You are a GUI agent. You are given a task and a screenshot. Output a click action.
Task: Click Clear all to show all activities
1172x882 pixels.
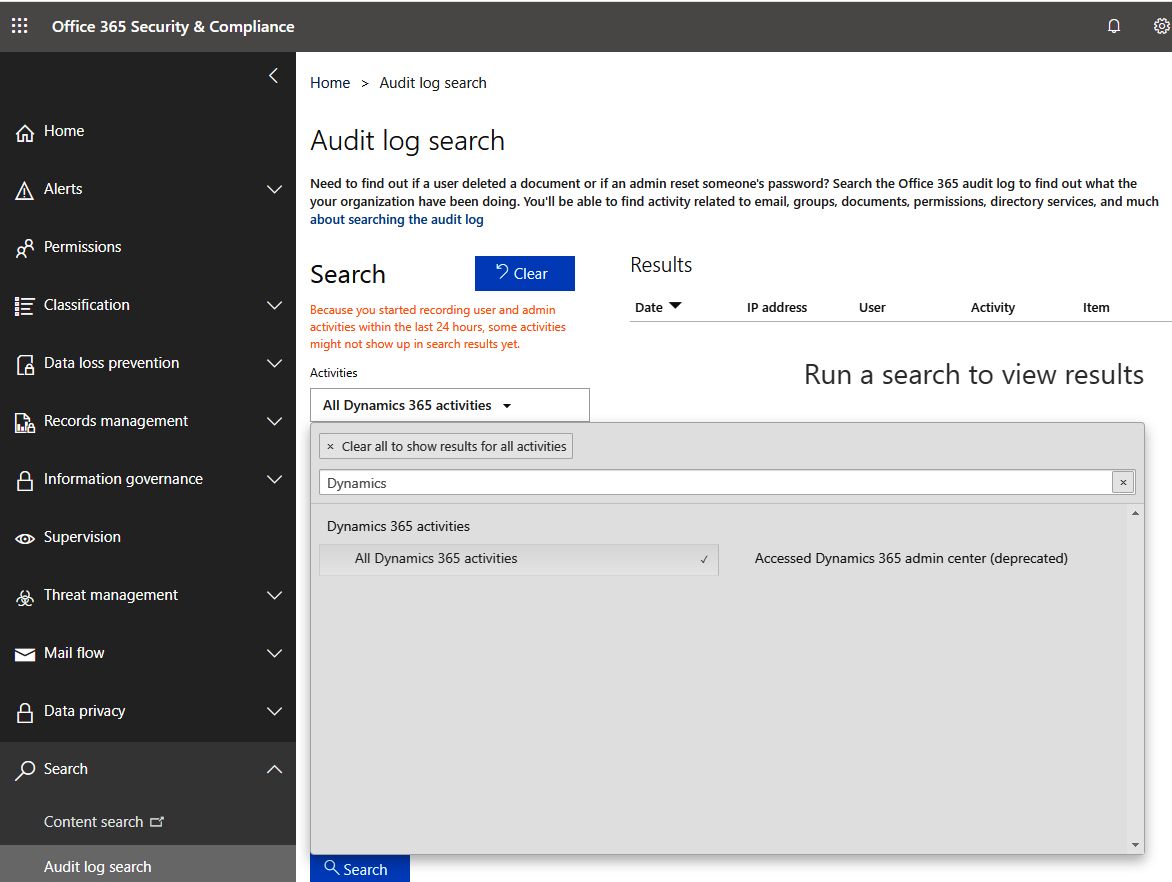coord(445,446)
